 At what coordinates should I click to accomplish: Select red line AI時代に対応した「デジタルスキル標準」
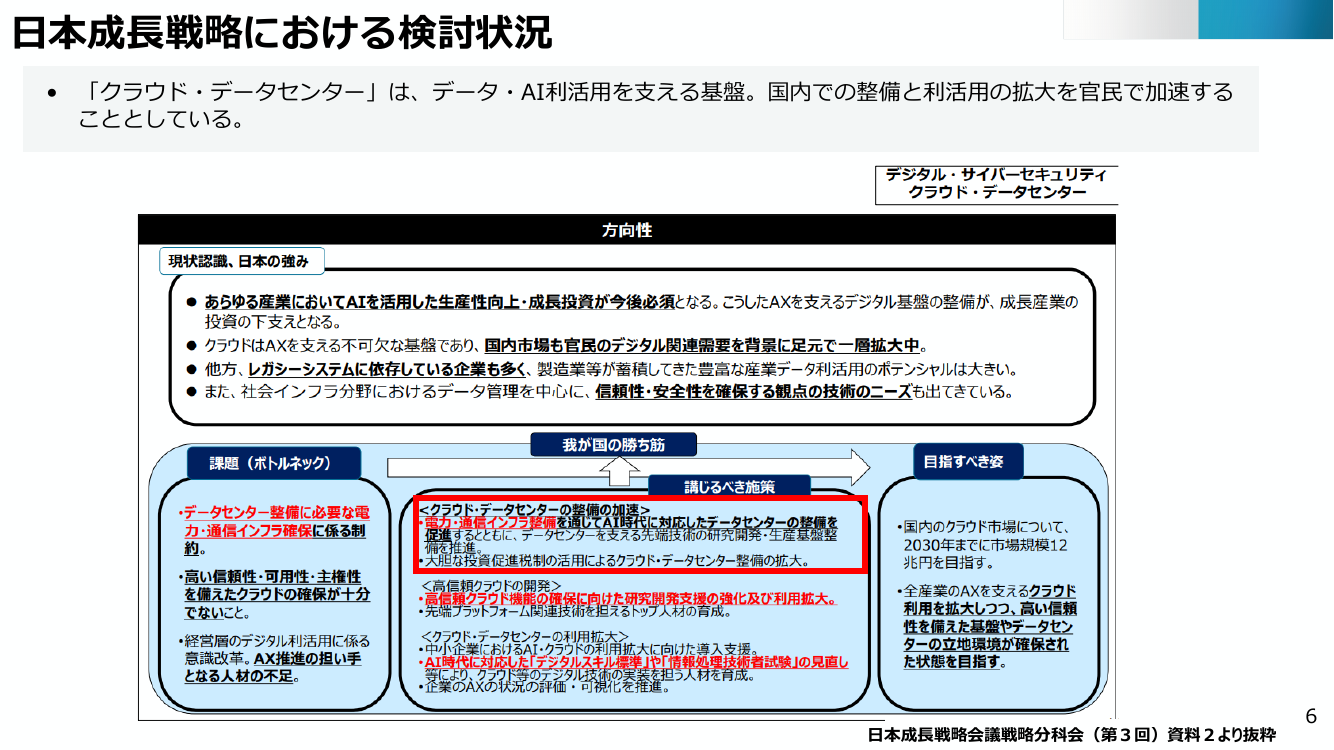634,662
